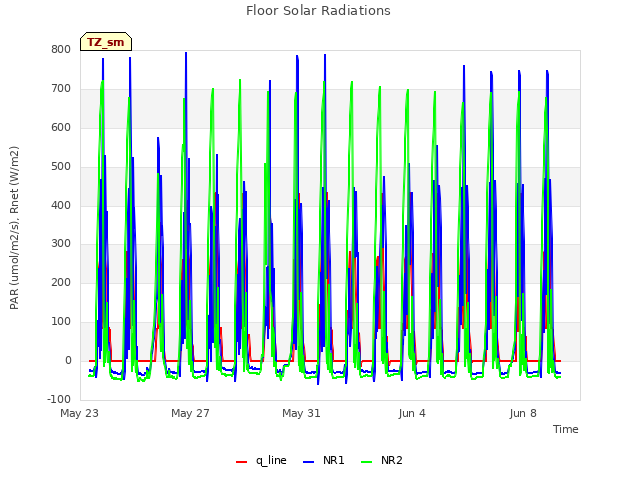
Task: Click the 100 y-axis tick label
Action: coord(61,322)
